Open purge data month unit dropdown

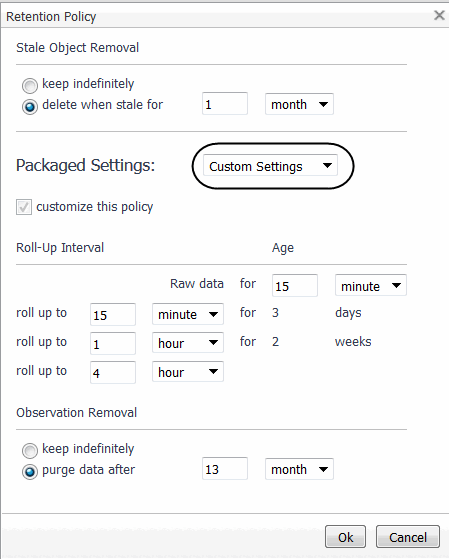(x=299, y=469)
